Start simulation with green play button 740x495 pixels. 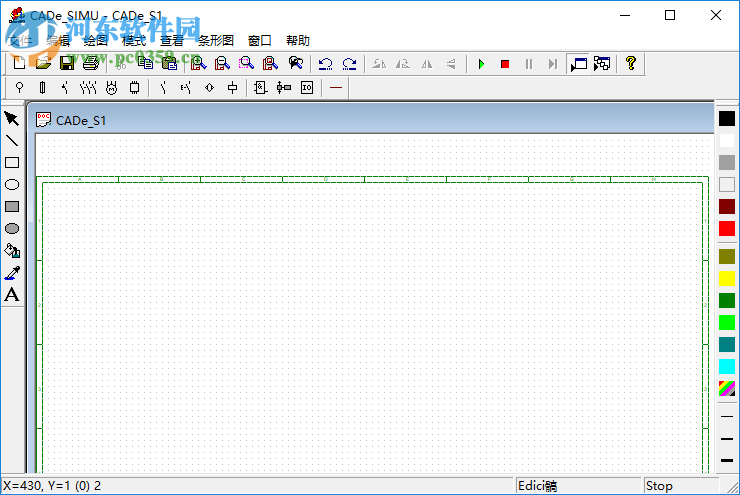tap(481, 64)
